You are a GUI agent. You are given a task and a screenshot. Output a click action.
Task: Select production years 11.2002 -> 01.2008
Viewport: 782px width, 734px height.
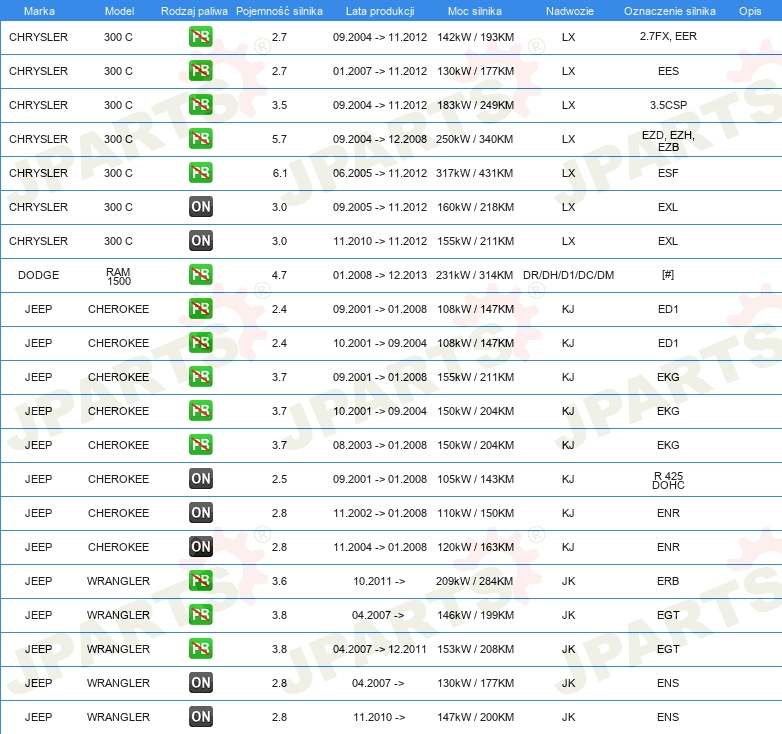[x=380, y=513]
